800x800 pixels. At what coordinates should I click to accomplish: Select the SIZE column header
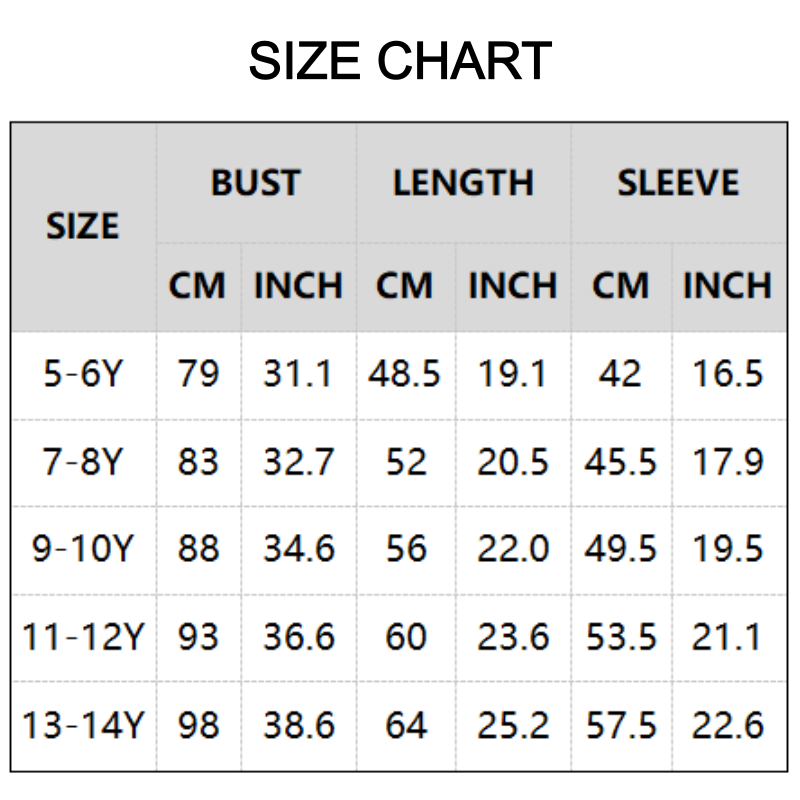point(83,227)
